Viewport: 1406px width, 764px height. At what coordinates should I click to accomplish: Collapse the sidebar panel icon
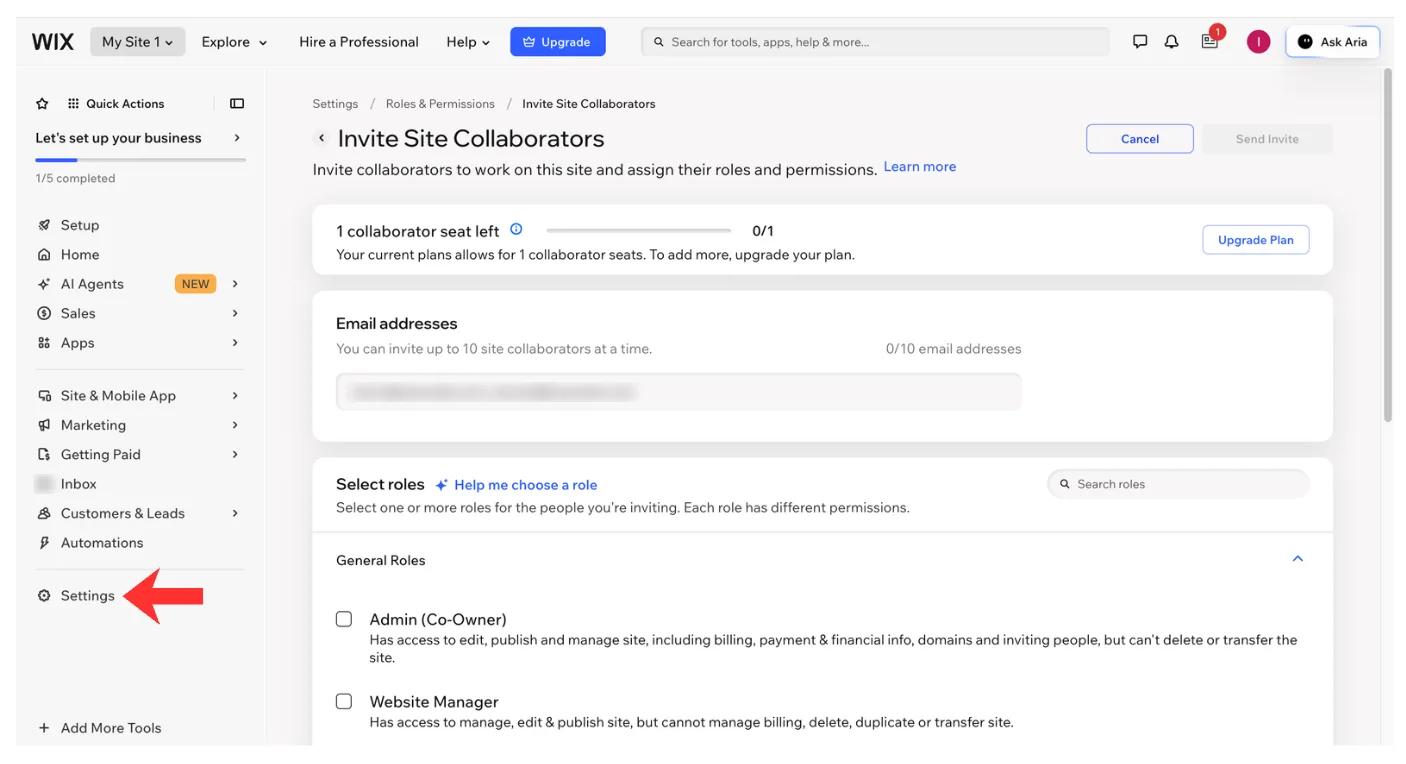[x=237, y=104]
